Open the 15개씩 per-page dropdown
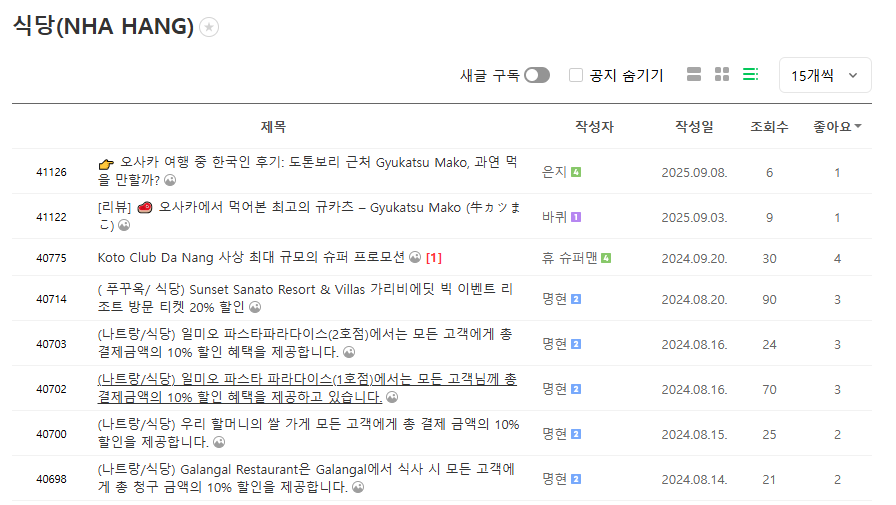 point(825,75)
